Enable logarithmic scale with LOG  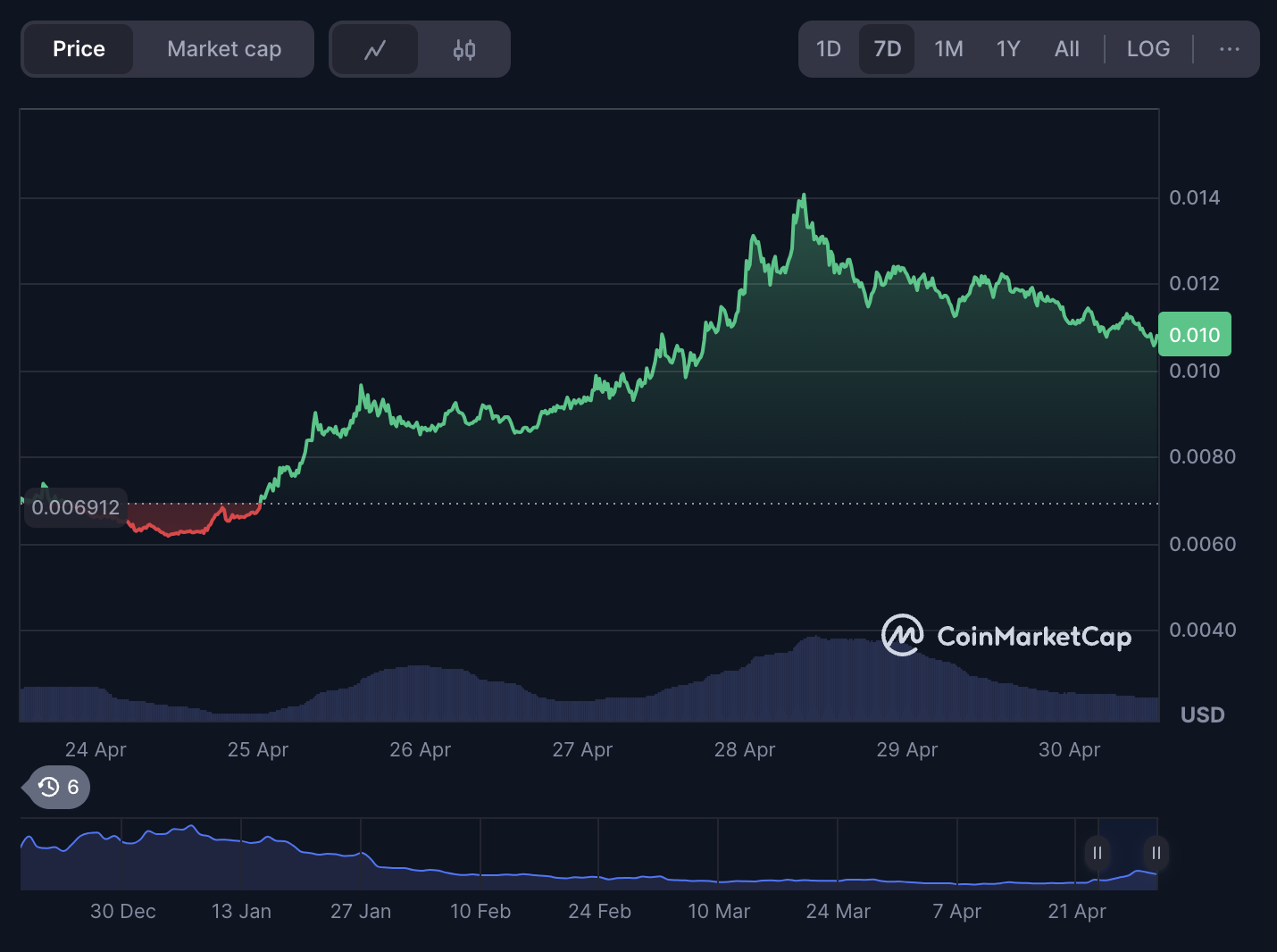[x=1148, y=49]
